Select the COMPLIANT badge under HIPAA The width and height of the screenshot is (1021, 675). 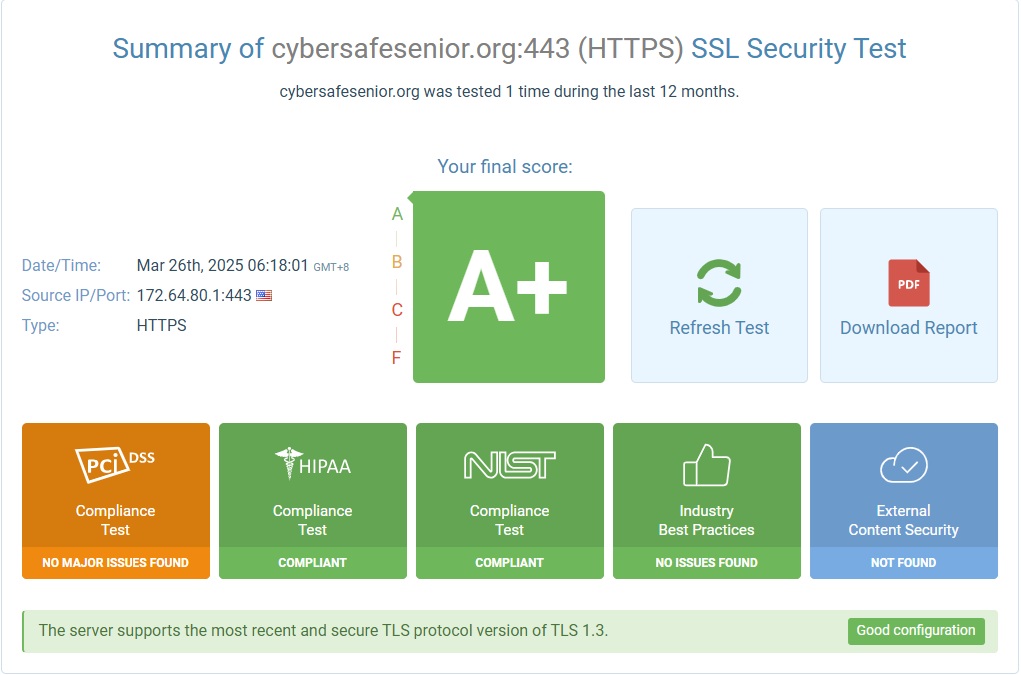pyautogui.click(x=312, y=563)
